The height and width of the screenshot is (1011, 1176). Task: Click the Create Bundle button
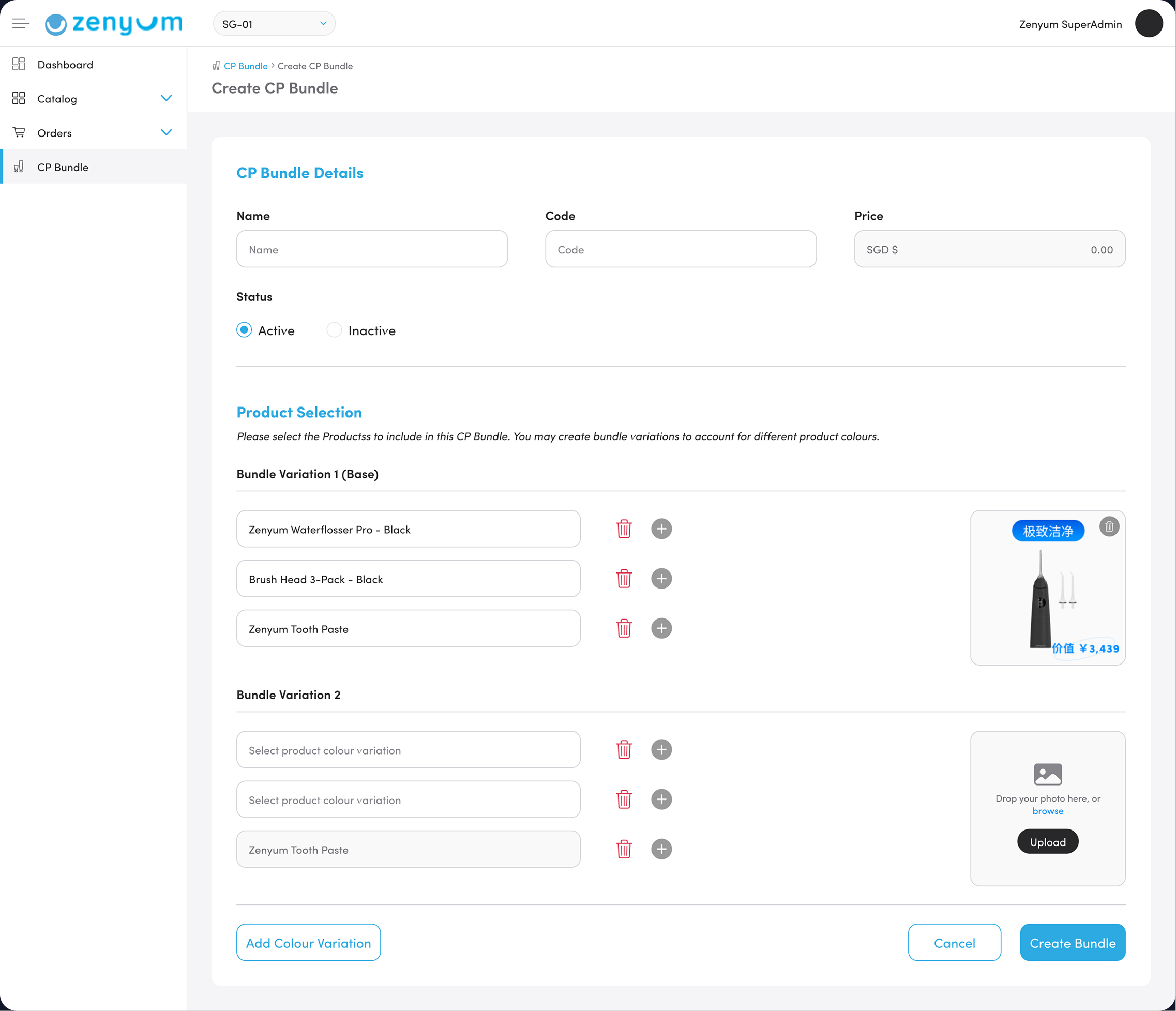(1072, 942)
